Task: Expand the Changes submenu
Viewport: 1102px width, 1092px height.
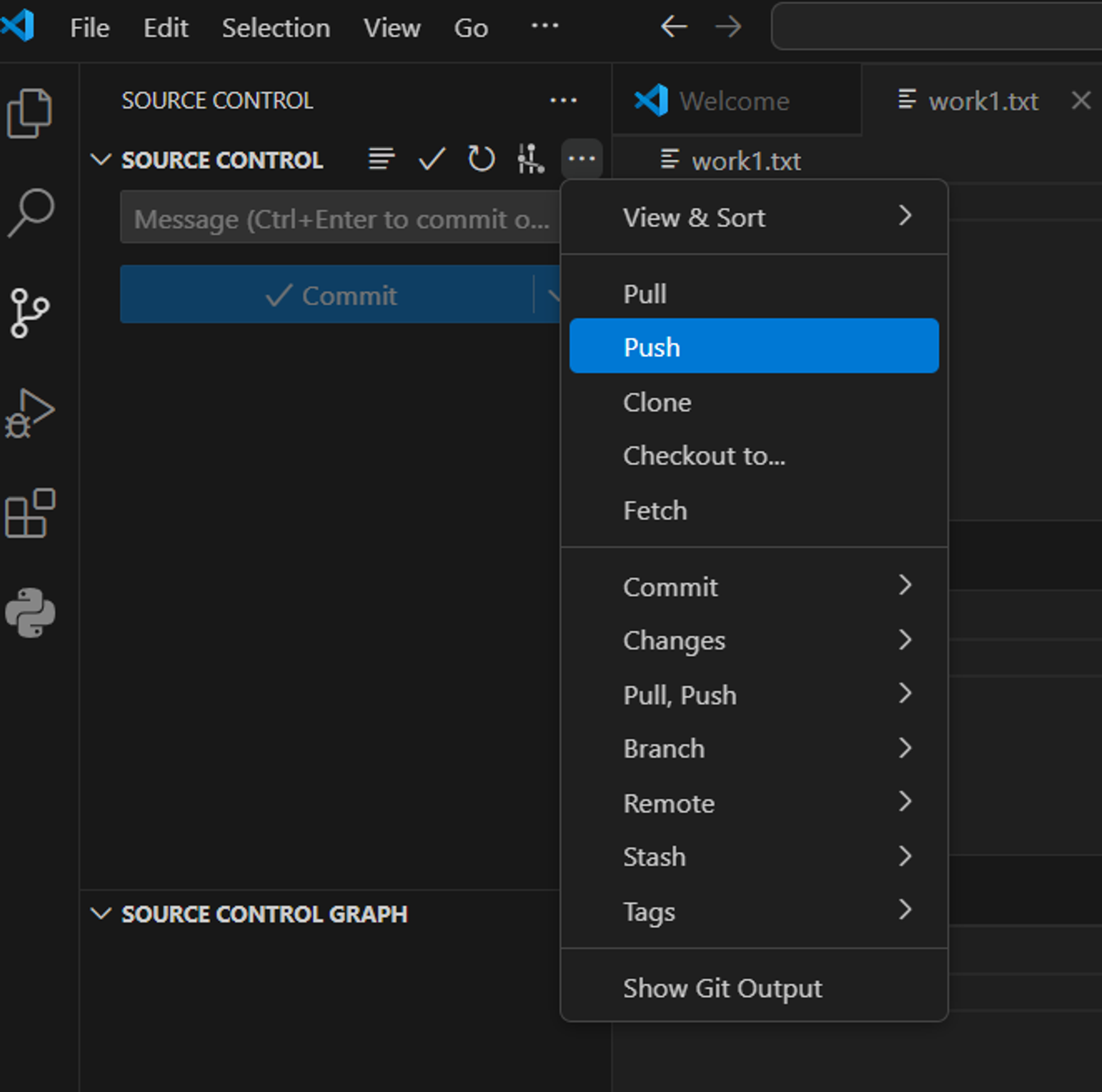Action: pyautogui.click(x=754, y=640)
